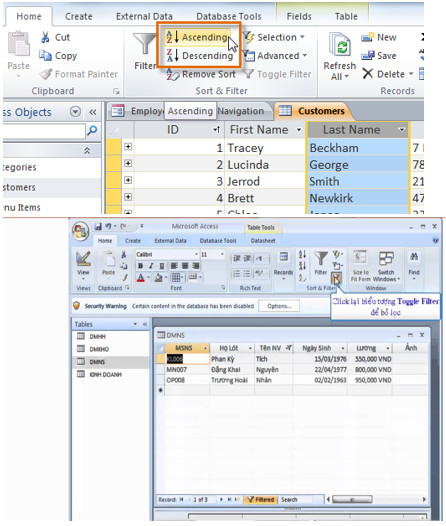
Task: Toggle bold formatting in Font group
Action: click(x=141, y=266)
